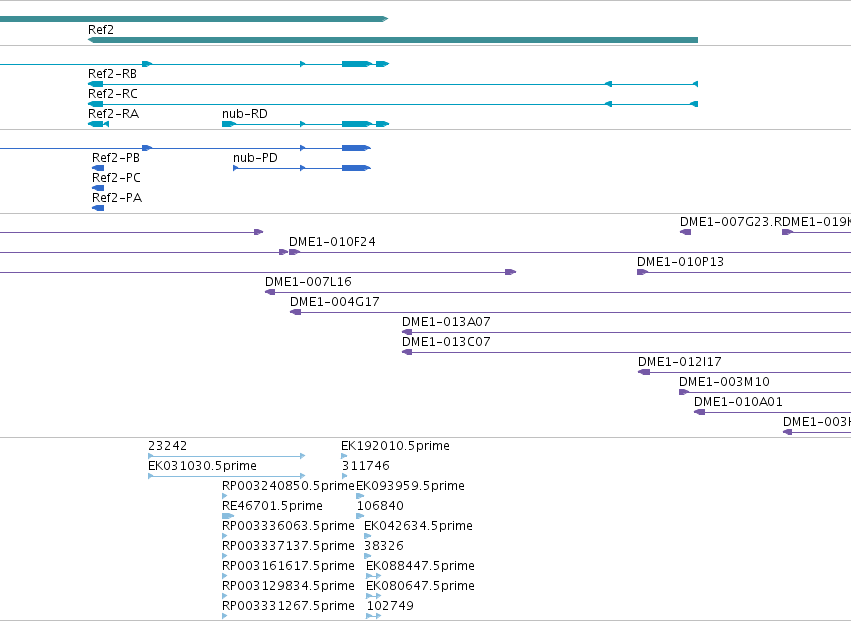Click the DME1-003M10 clone label
The image size is (851, 621).
[x=725, y=383]
